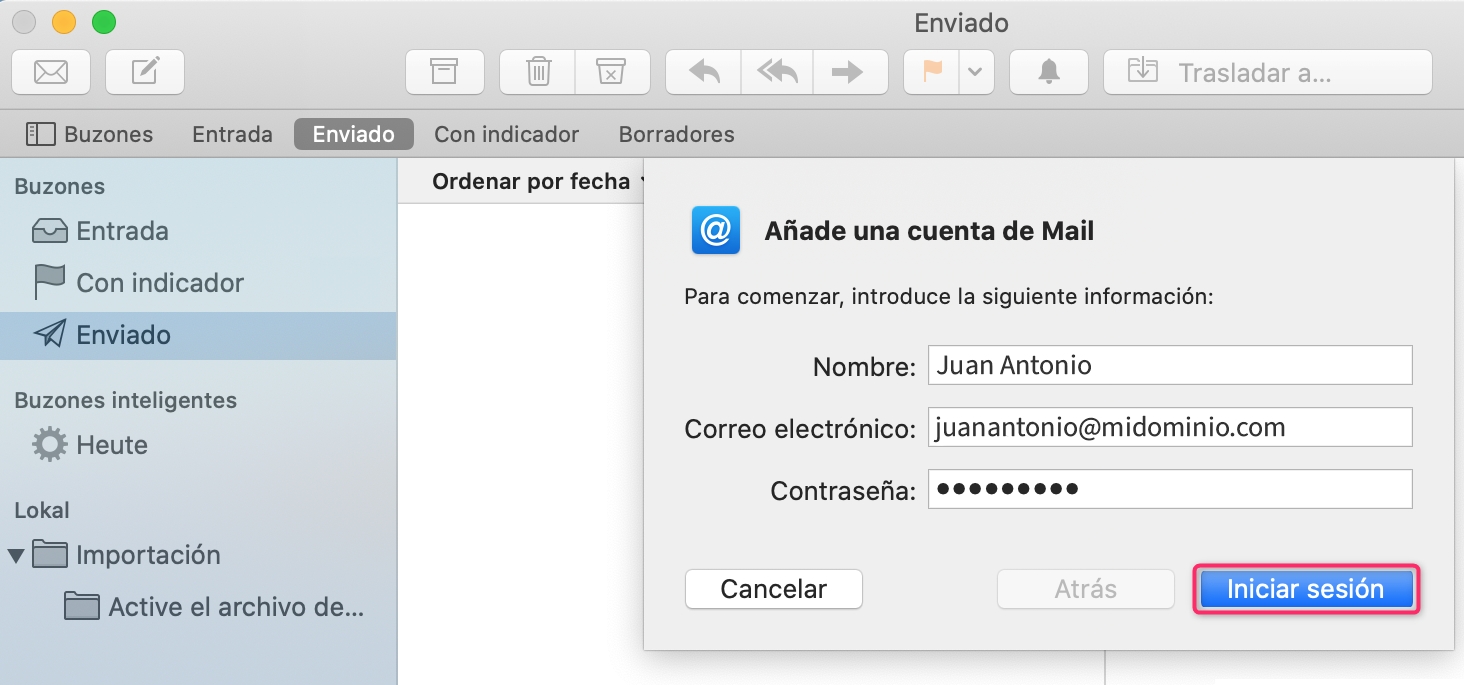Click the notification bell icon
Image resolution: width=1464 pixels, height=685 pixels.
[1048, 72]
